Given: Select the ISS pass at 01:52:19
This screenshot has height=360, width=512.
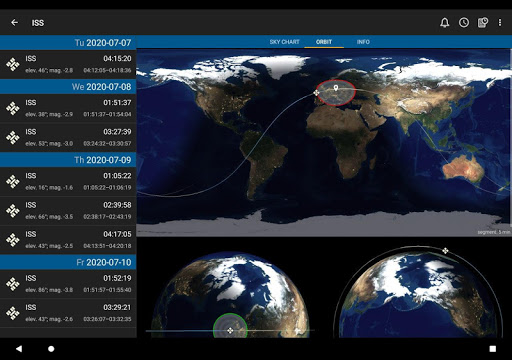Looking at the screenshot, I should coord(68,284).
